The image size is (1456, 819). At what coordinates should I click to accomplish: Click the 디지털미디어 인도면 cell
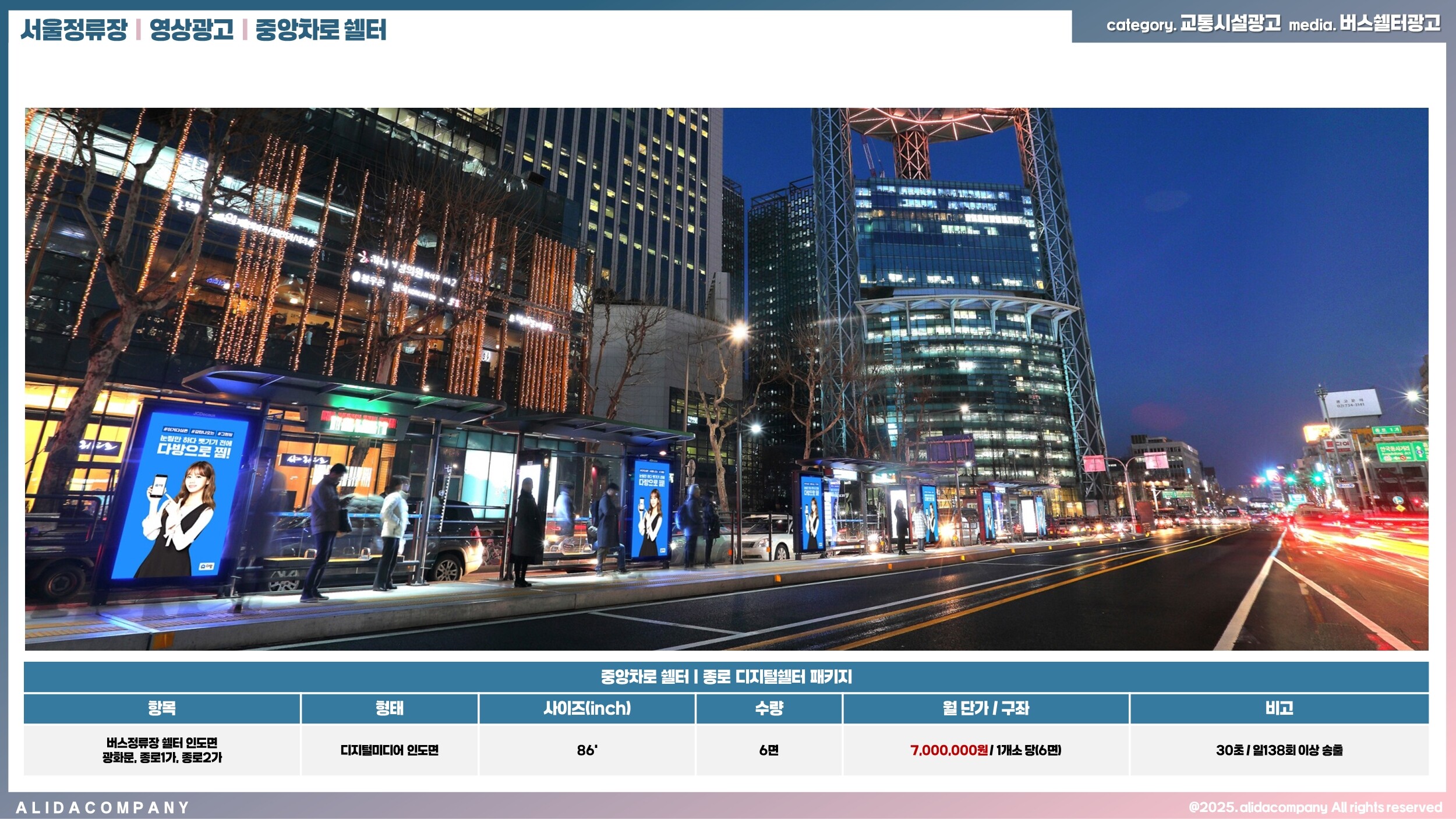(389, 750)
